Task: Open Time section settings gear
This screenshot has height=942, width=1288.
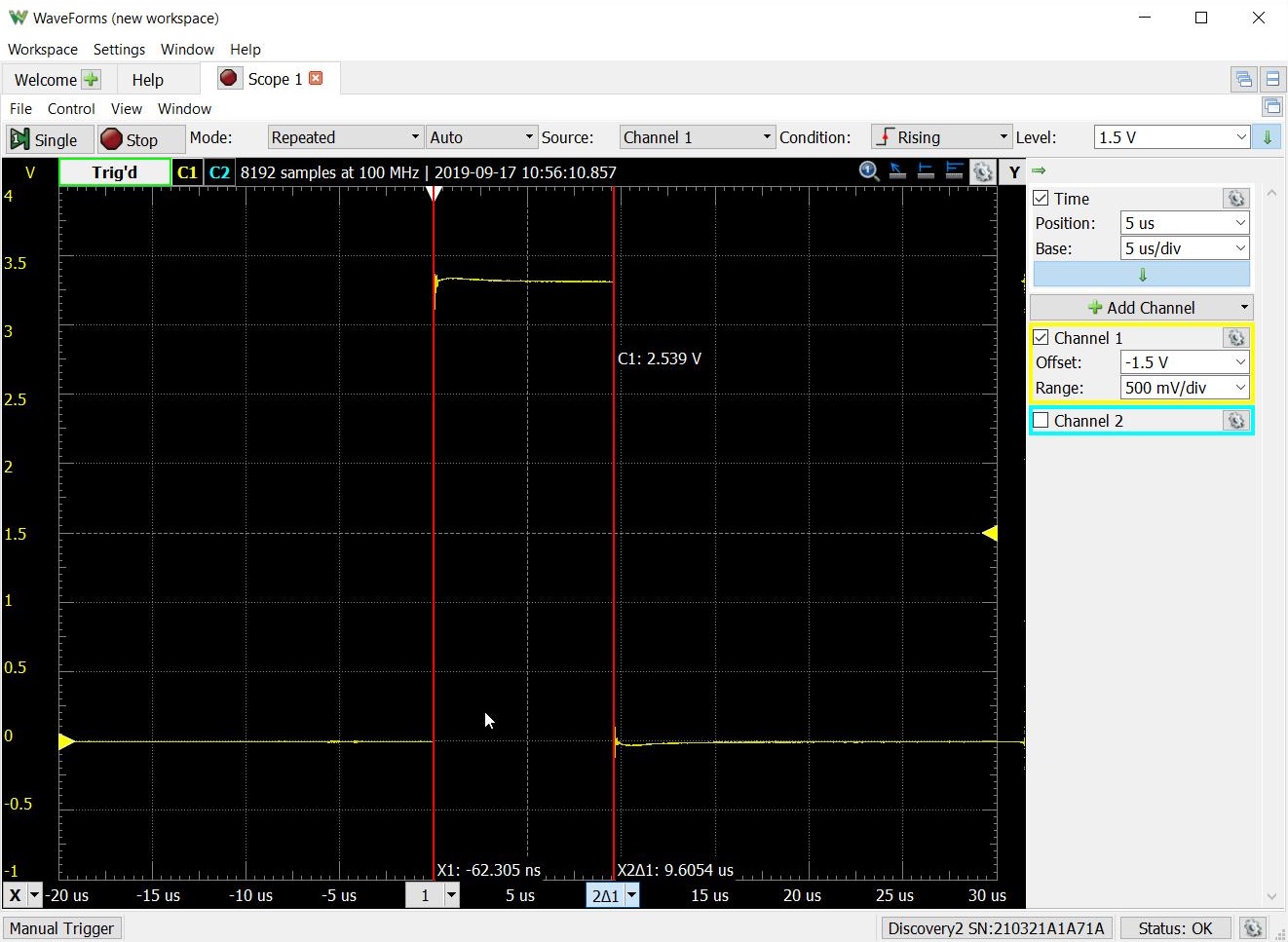Action: coord(1236,198)
